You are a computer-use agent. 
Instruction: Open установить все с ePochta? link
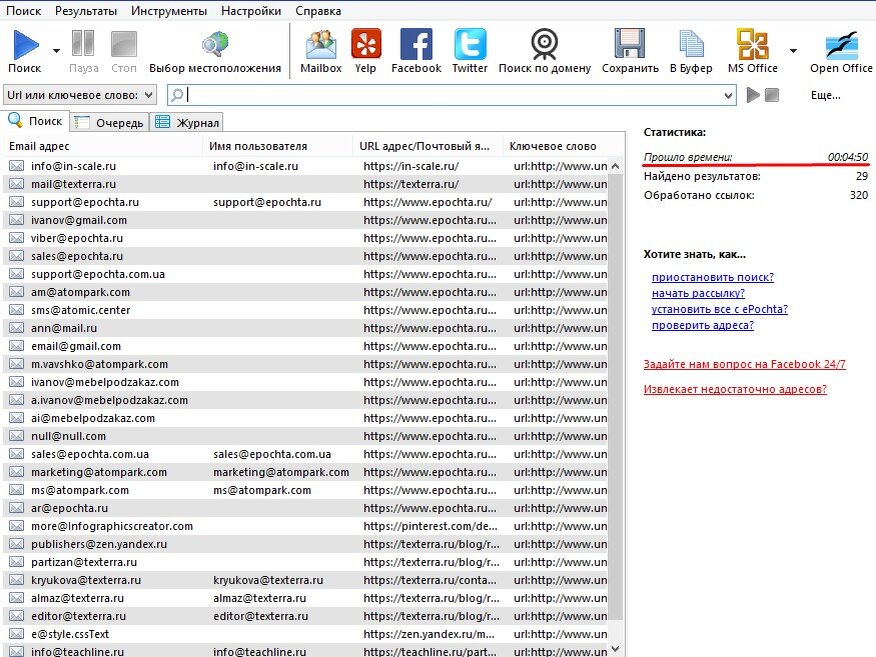(720, 309)
